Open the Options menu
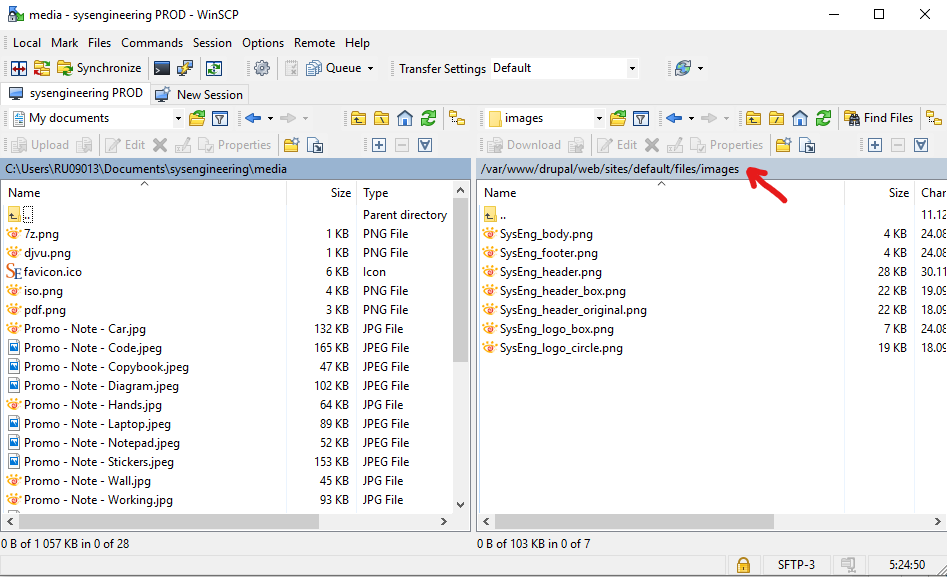Image resolution: width=947 pixels, height=577 pixels. [x=263, y=43]
